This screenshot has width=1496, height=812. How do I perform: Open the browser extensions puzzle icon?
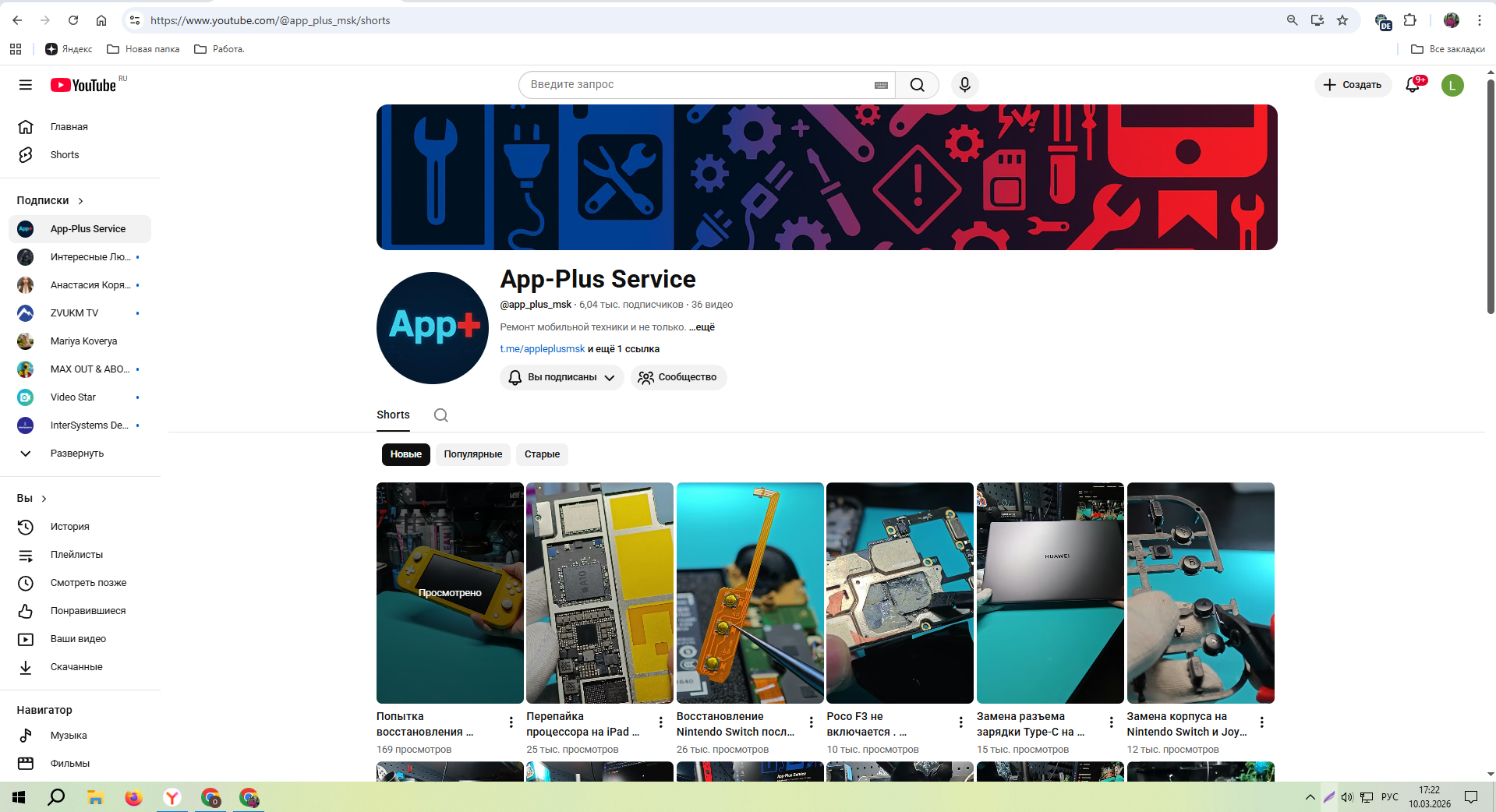pyautogui.click(x=1409, y=20)
